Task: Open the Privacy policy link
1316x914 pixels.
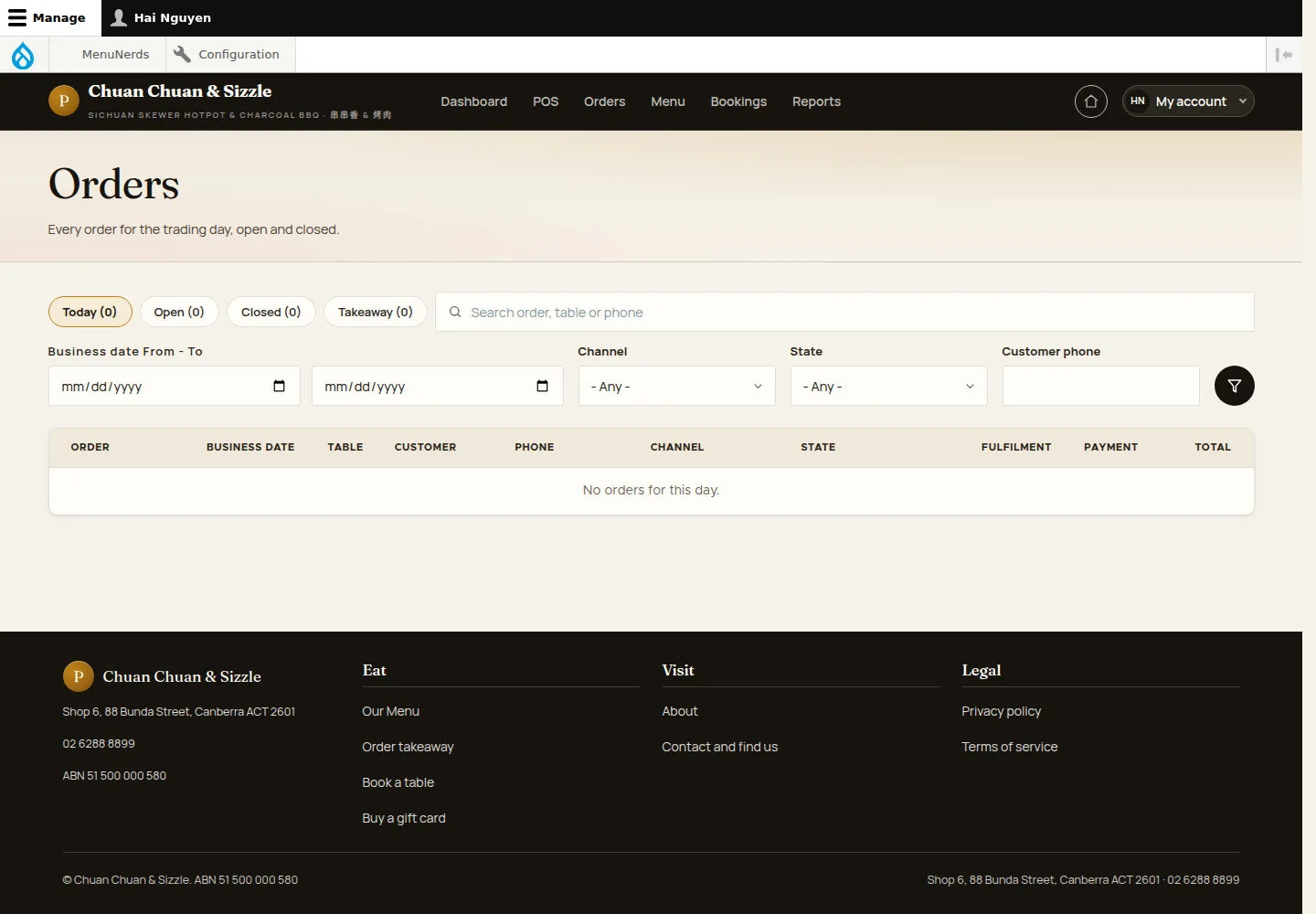Action: (x=1002, y=711)
